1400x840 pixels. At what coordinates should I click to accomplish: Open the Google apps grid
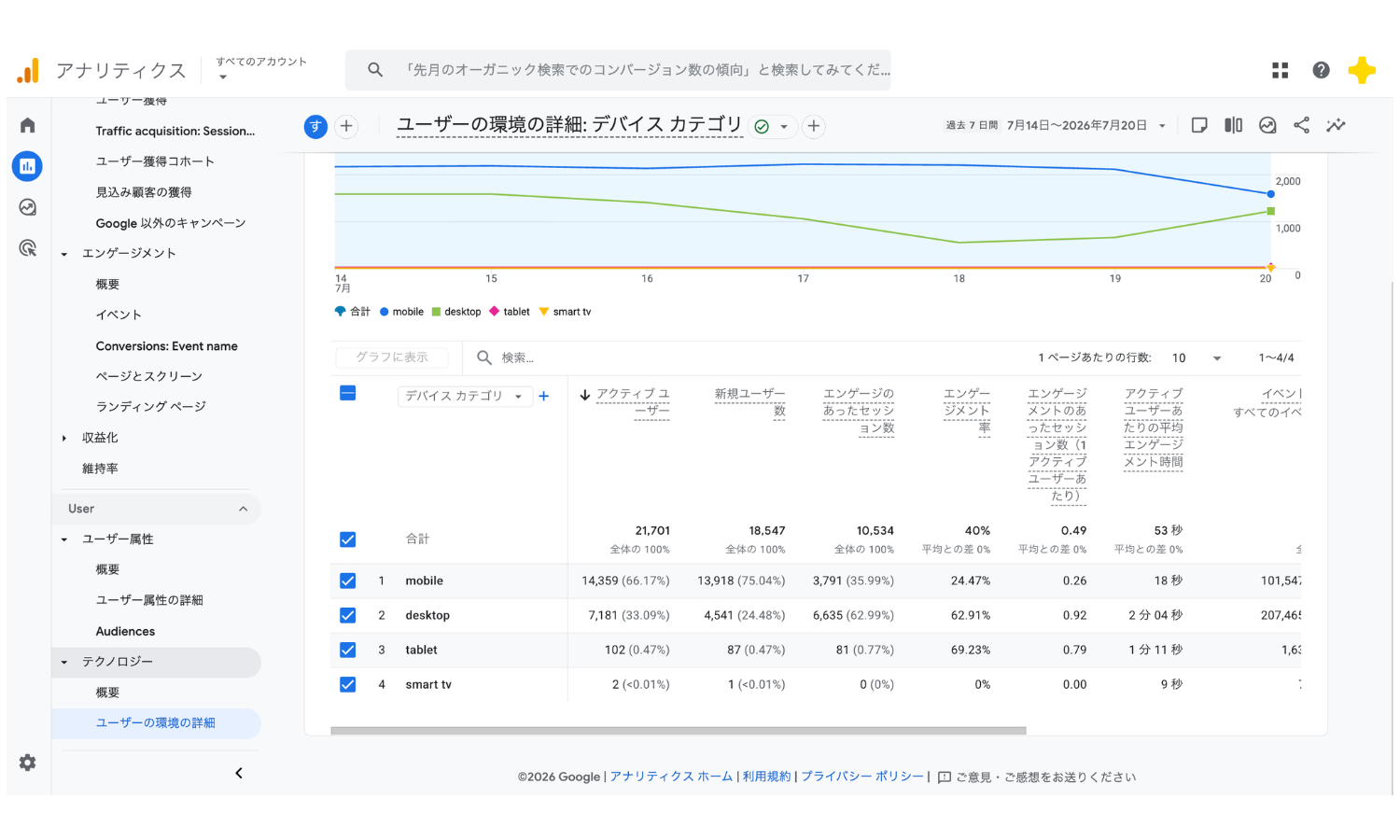(x=1280, y=70)
